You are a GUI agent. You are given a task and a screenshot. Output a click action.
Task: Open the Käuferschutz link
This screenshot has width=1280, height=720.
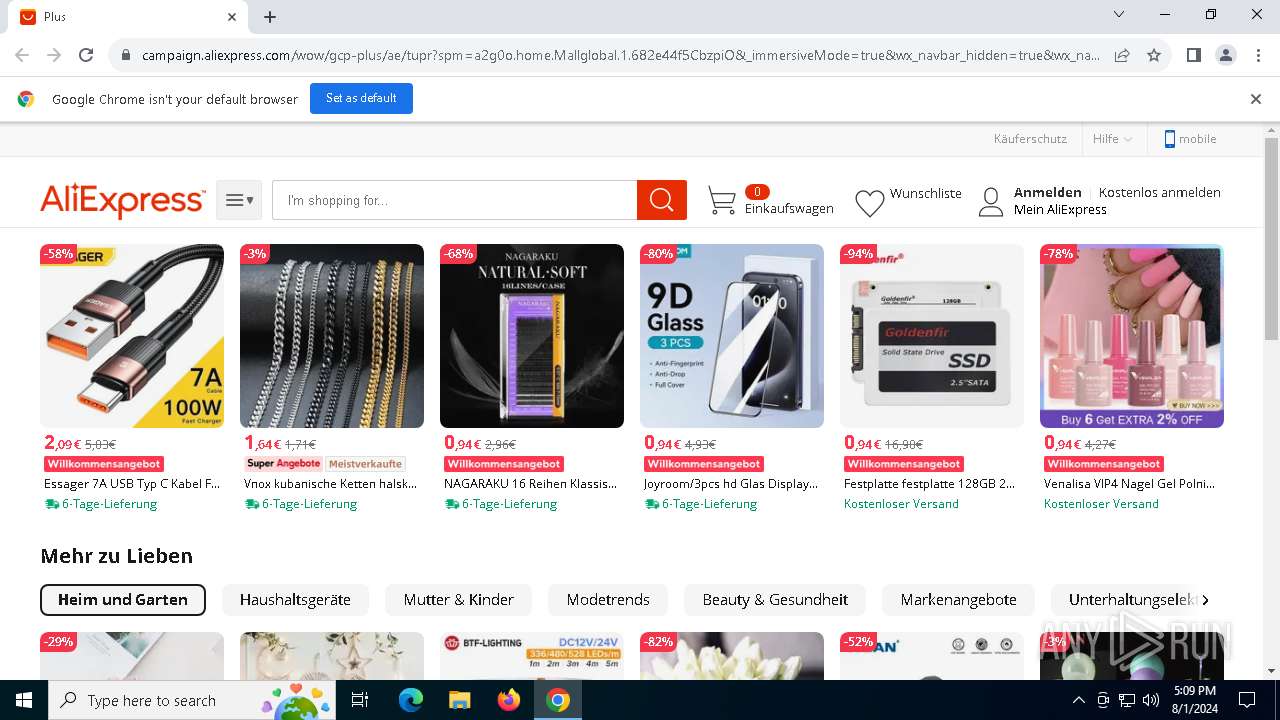pos(1030,139)
